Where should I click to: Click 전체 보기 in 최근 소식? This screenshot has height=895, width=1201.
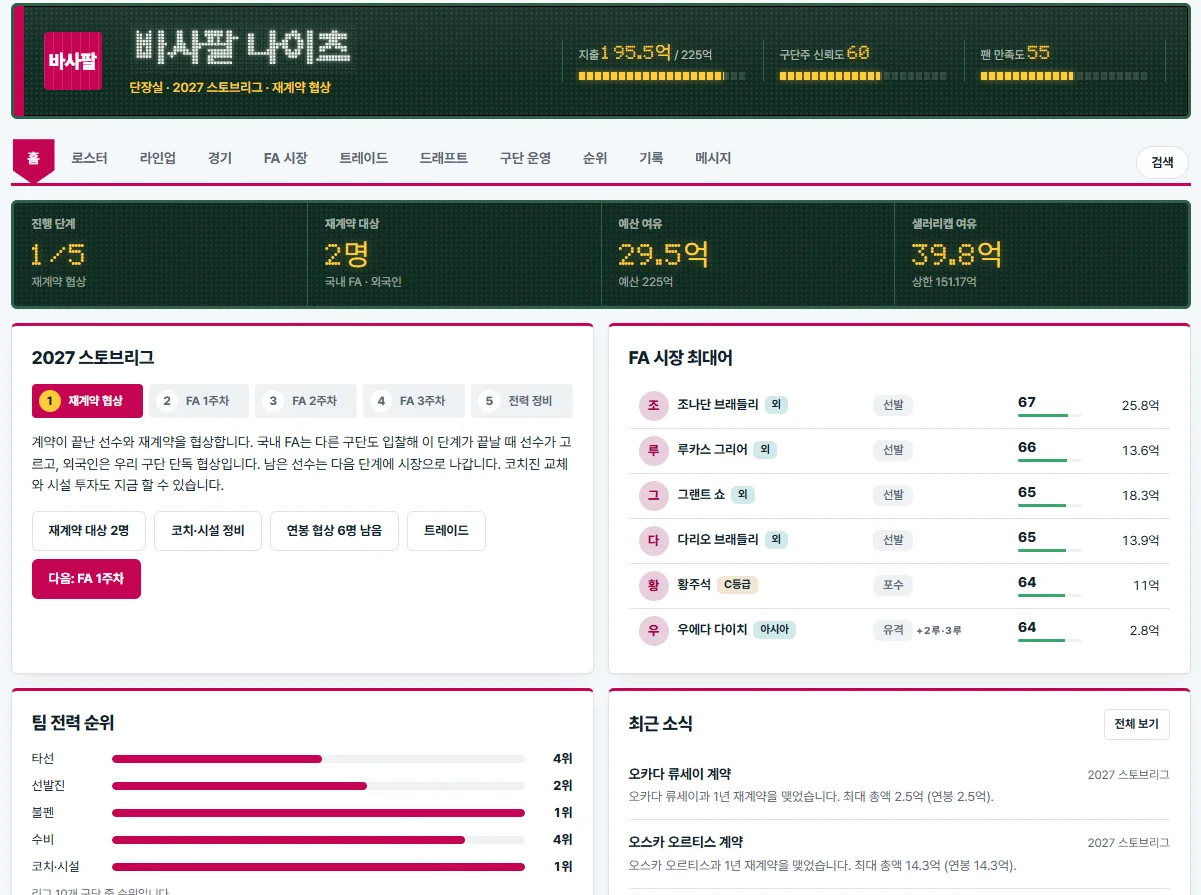1136,724
